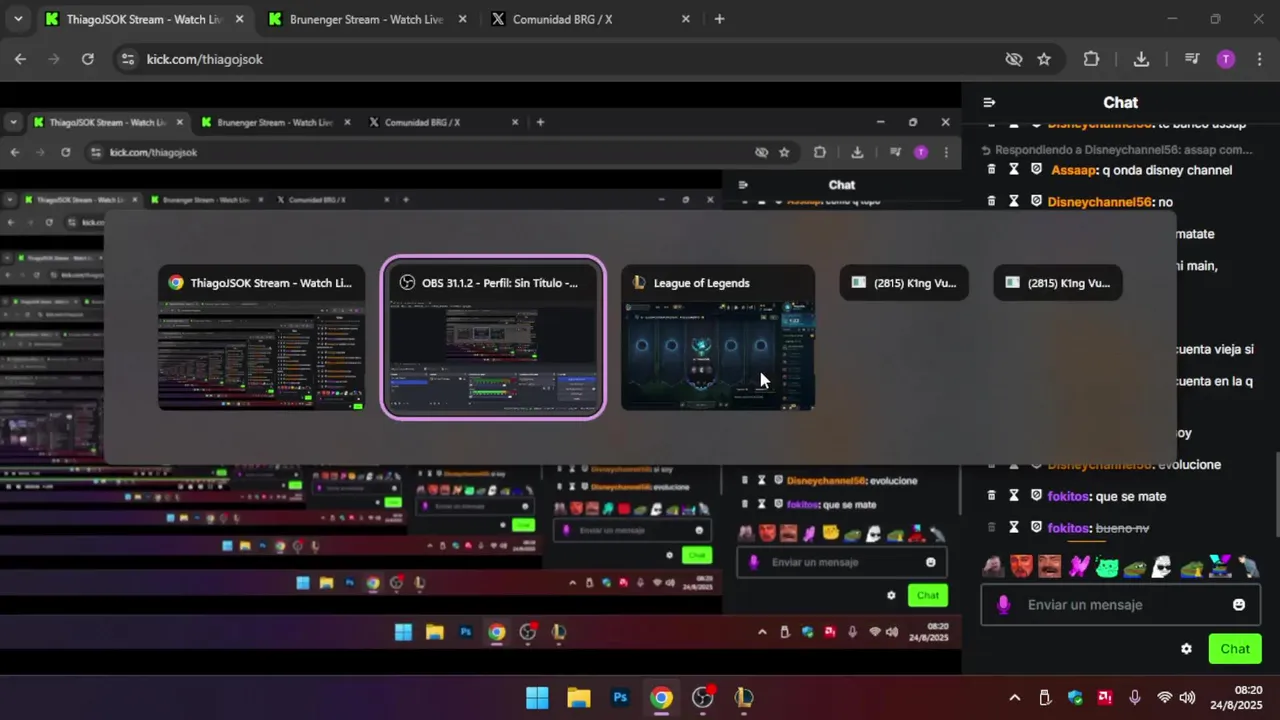
Task: Select the ThiagoJSOK Stream window thumbnail in switcher
Action: click(x=261, y=338)
